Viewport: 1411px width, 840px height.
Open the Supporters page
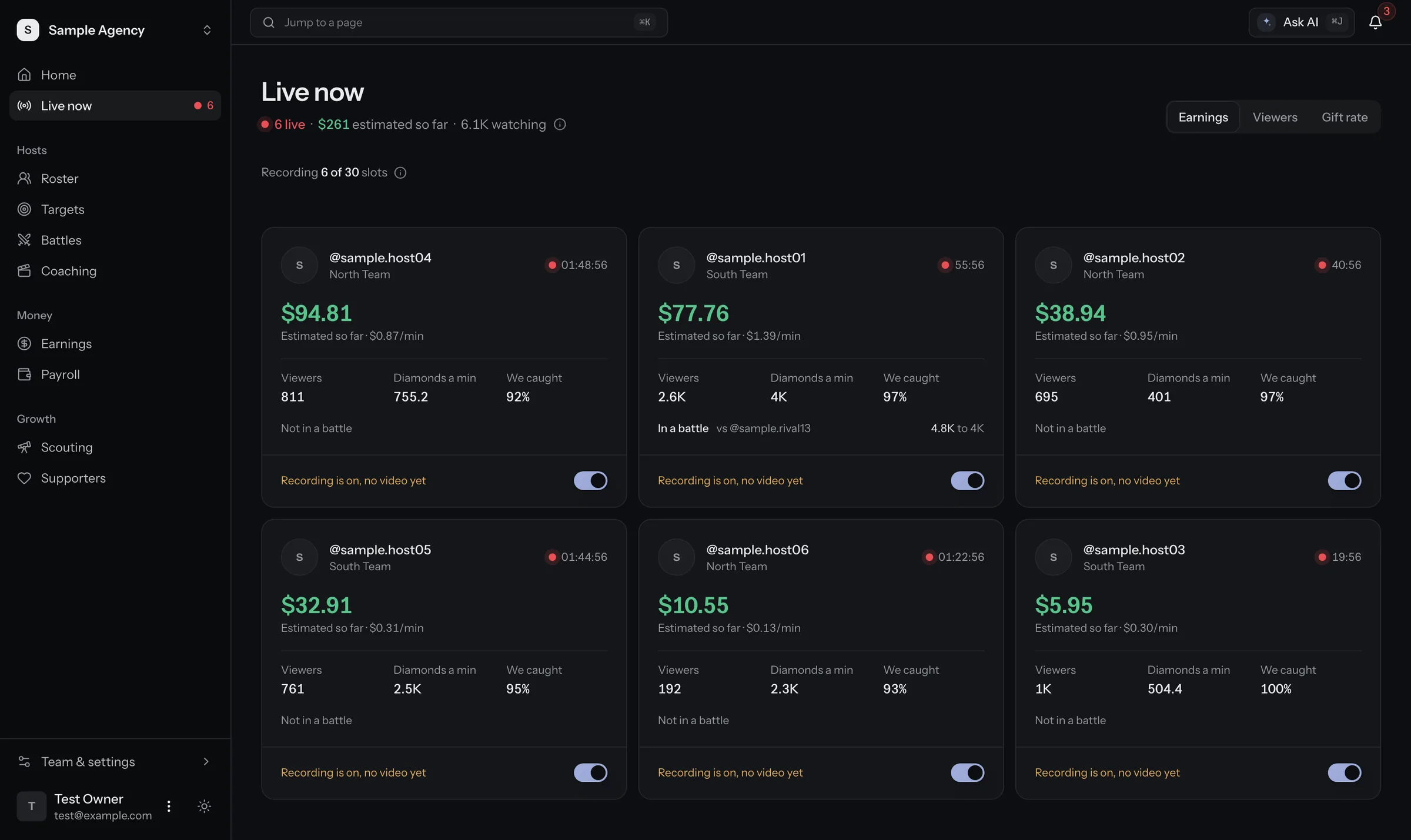[x=115, y=478]
